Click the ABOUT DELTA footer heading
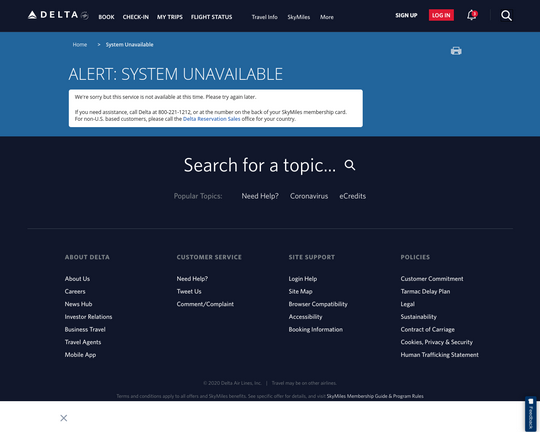 87,257
